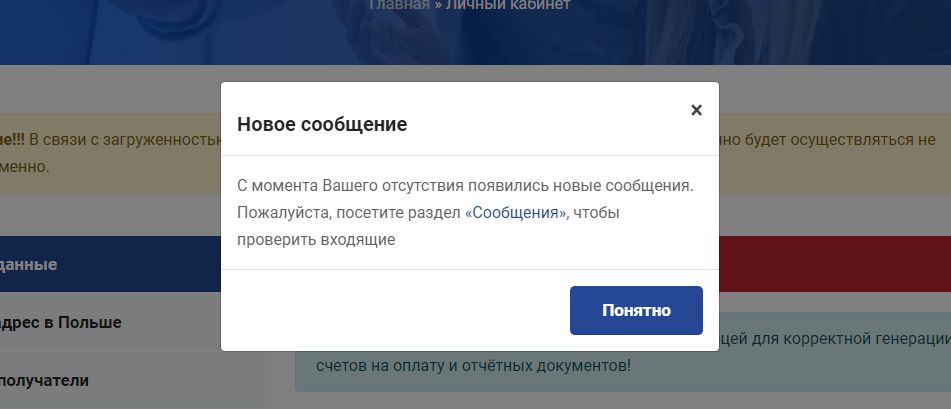
Task: Select the blue «данные» sidebar tab
Action: tap(28, 264)
